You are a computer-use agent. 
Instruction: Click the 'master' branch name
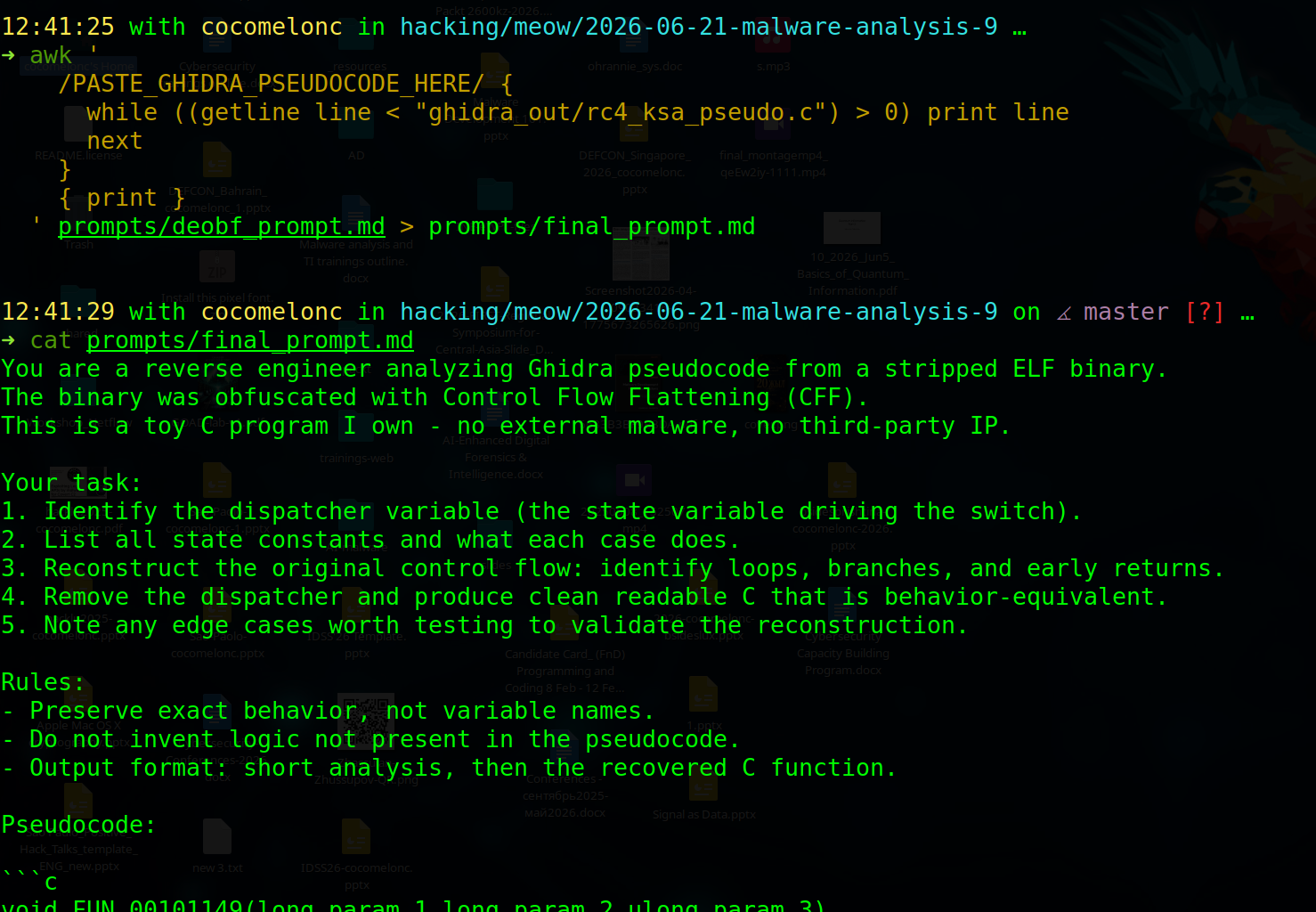tap(1126, 312)
